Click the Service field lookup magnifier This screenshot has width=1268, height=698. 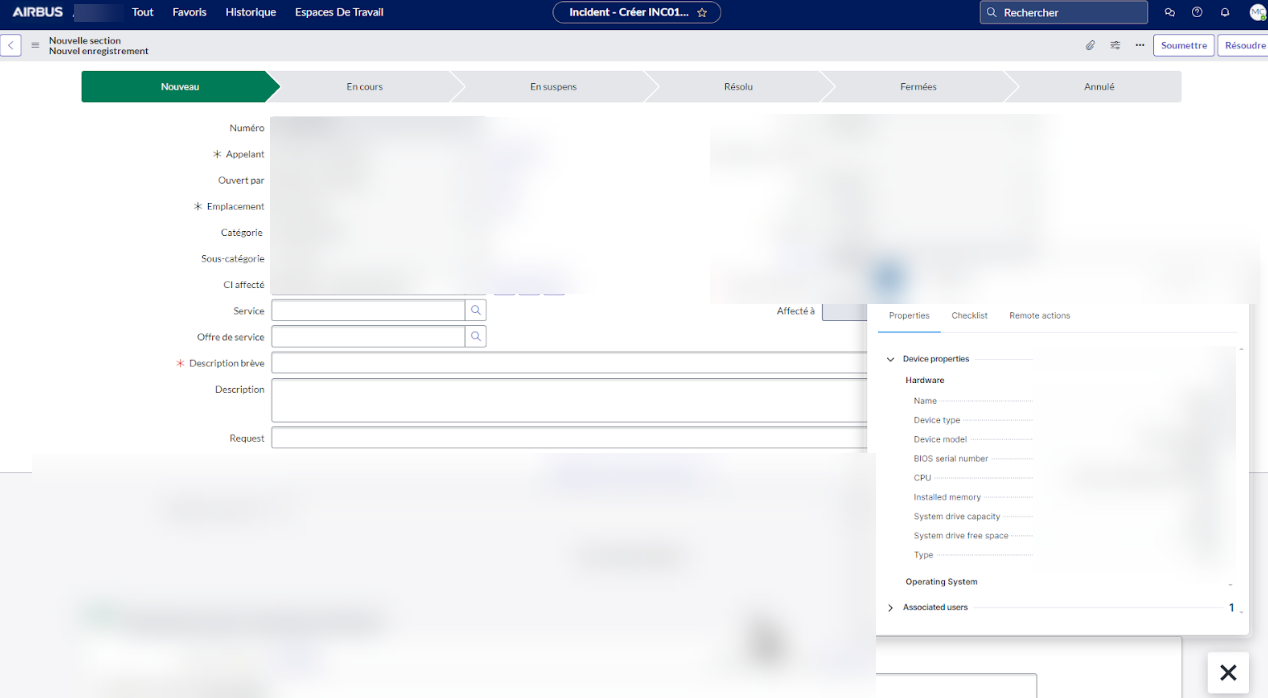click(476, 311)
